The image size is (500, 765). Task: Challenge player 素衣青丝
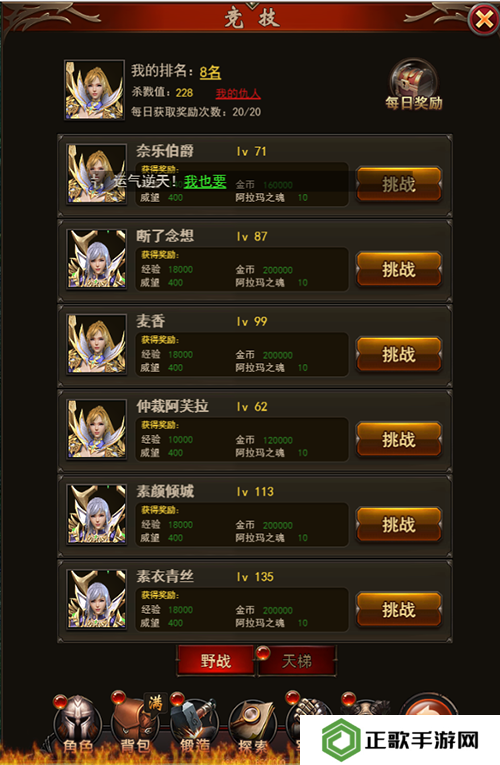(399, 610)
